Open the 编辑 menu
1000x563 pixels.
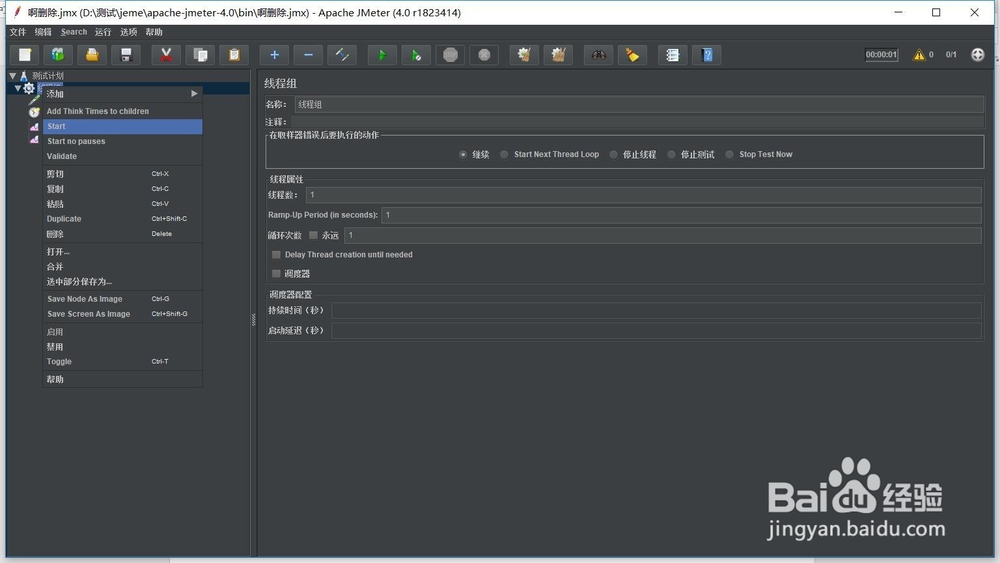[43, 32]
